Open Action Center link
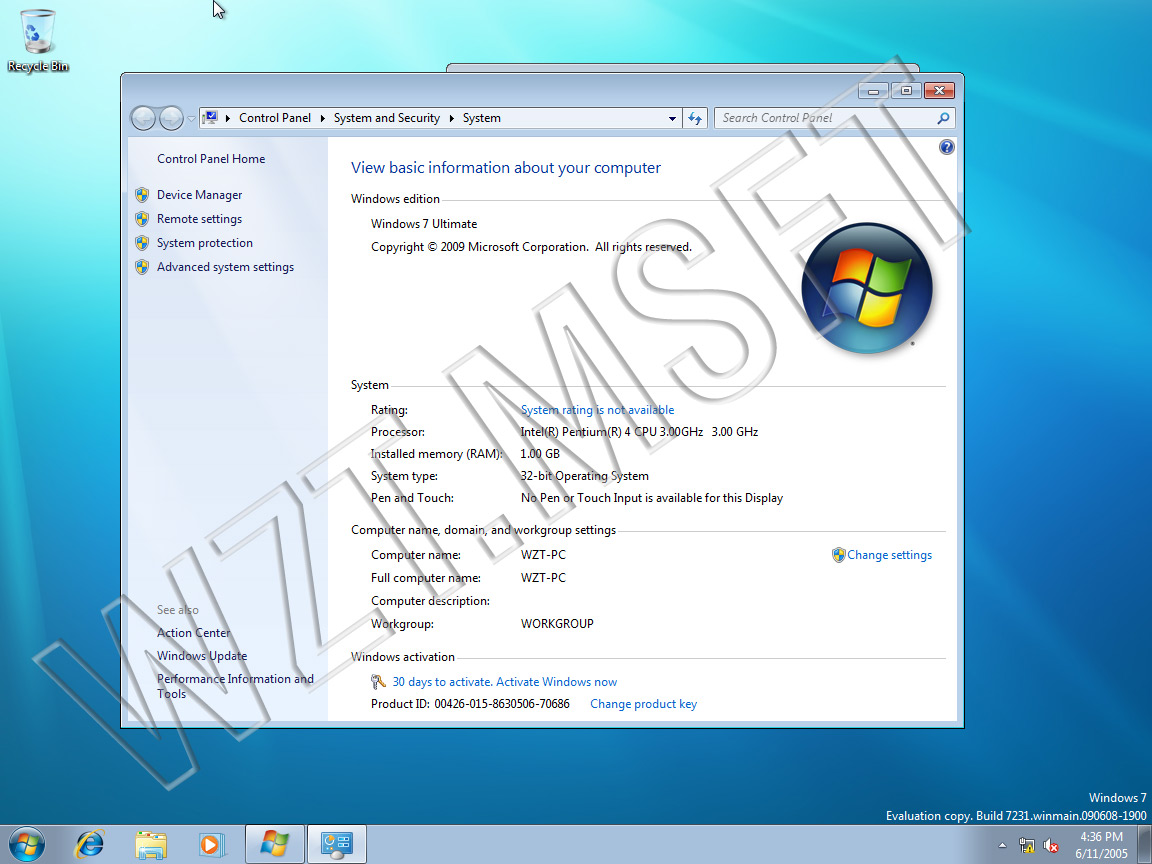Viewport: 1152px width, 864px height. pyautogui.click(x=193, y=633)
